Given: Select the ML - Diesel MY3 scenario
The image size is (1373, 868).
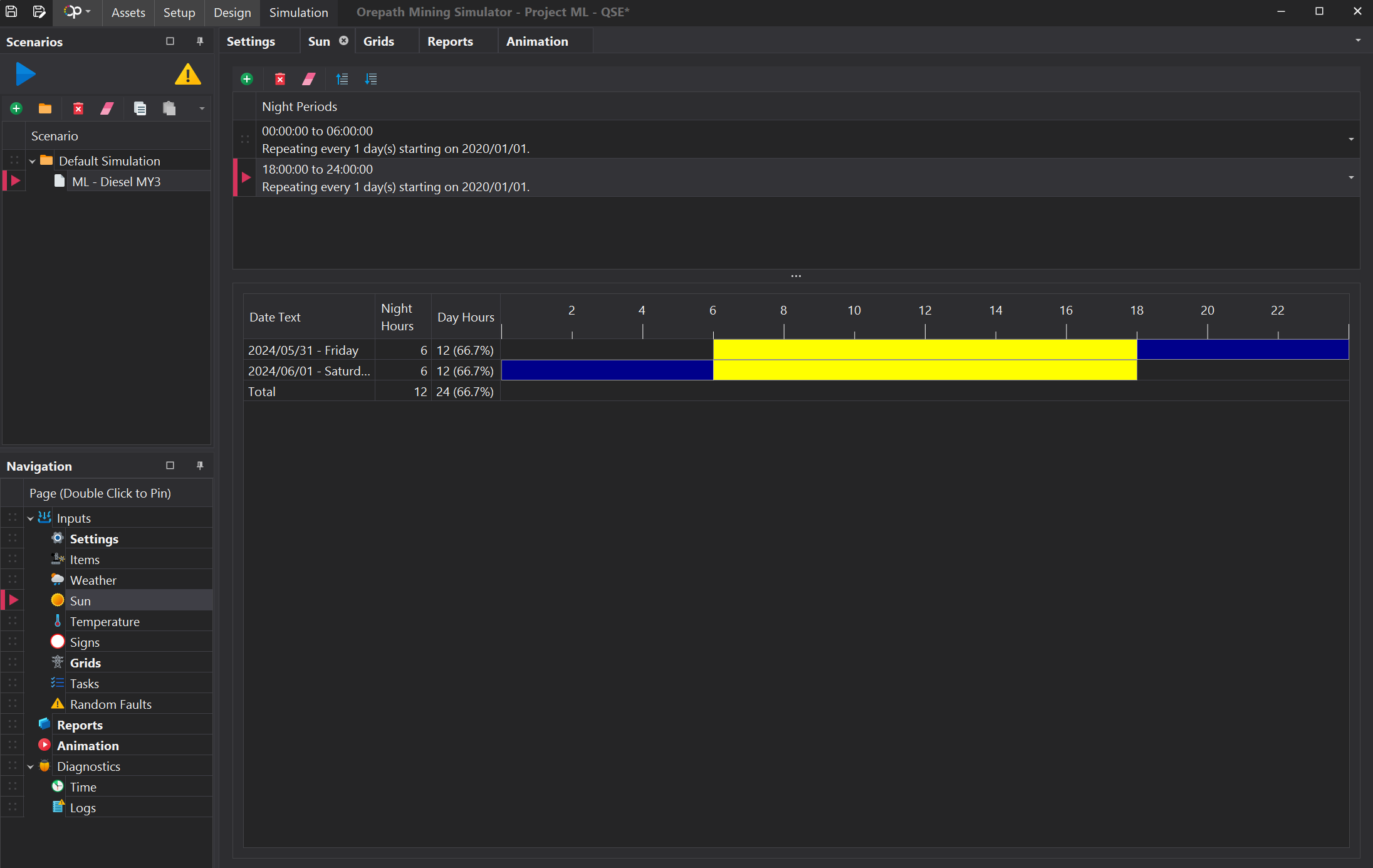Looking at the screenshot, I should (x=116, y=182).
